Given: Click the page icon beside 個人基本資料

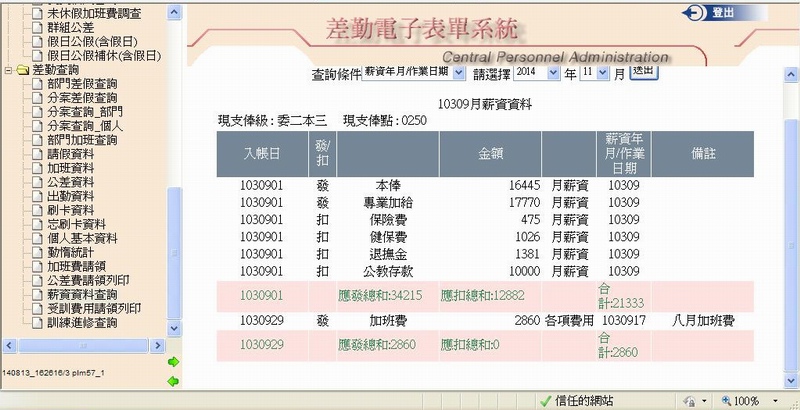Looking at the screenshot, I should click(37, 238).
